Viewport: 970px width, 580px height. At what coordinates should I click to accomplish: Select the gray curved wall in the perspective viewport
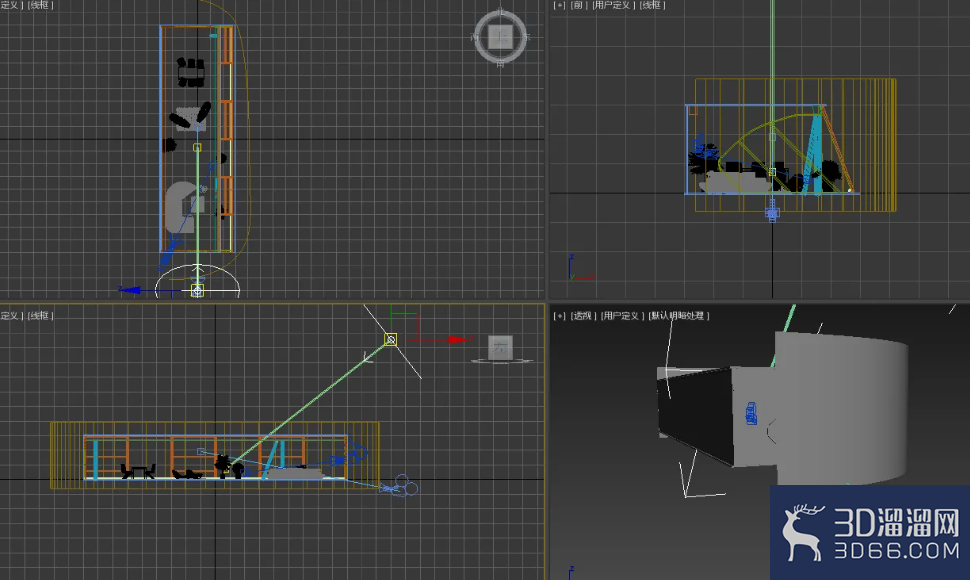[x=841, y=408]
